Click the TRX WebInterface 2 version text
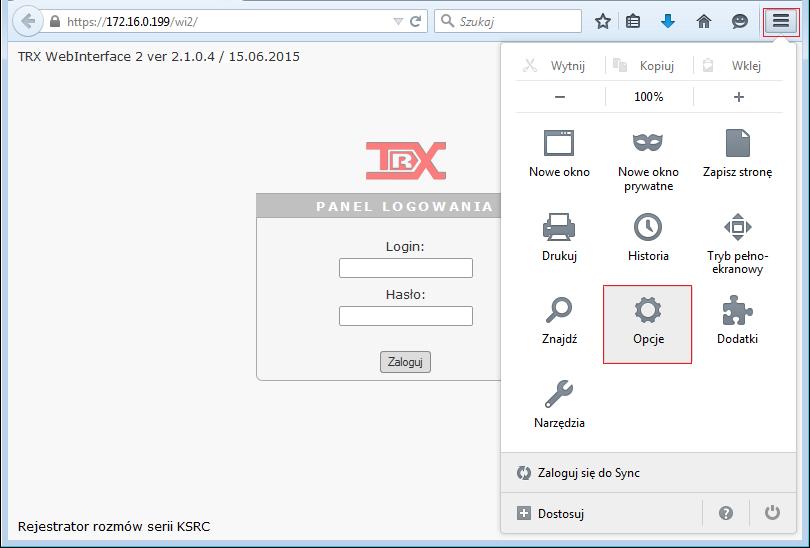Image resolution: width=810 pixels, height=548 pixels. 159,56
